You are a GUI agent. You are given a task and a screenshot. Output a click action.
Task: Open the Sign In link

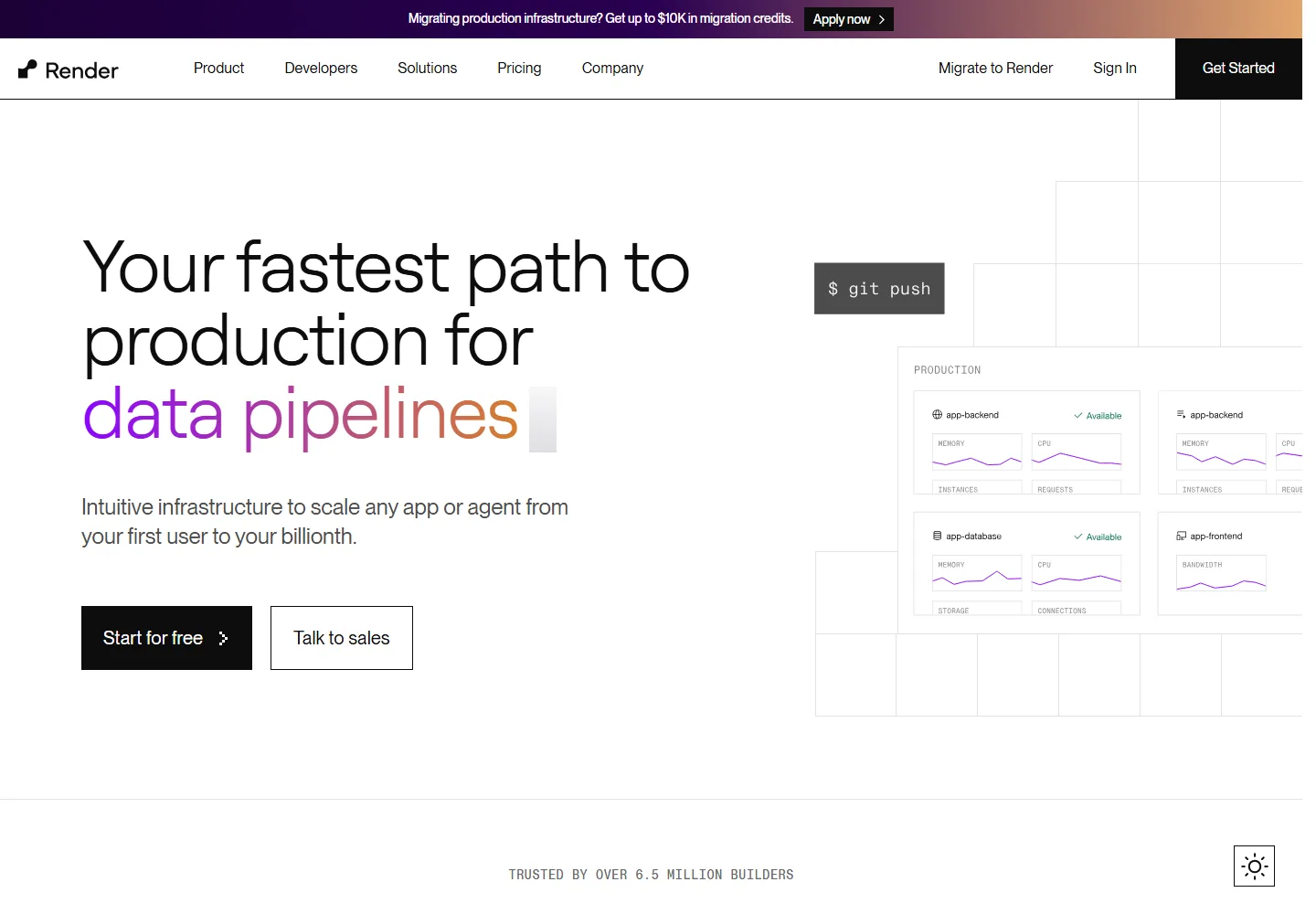[1115, 69]
